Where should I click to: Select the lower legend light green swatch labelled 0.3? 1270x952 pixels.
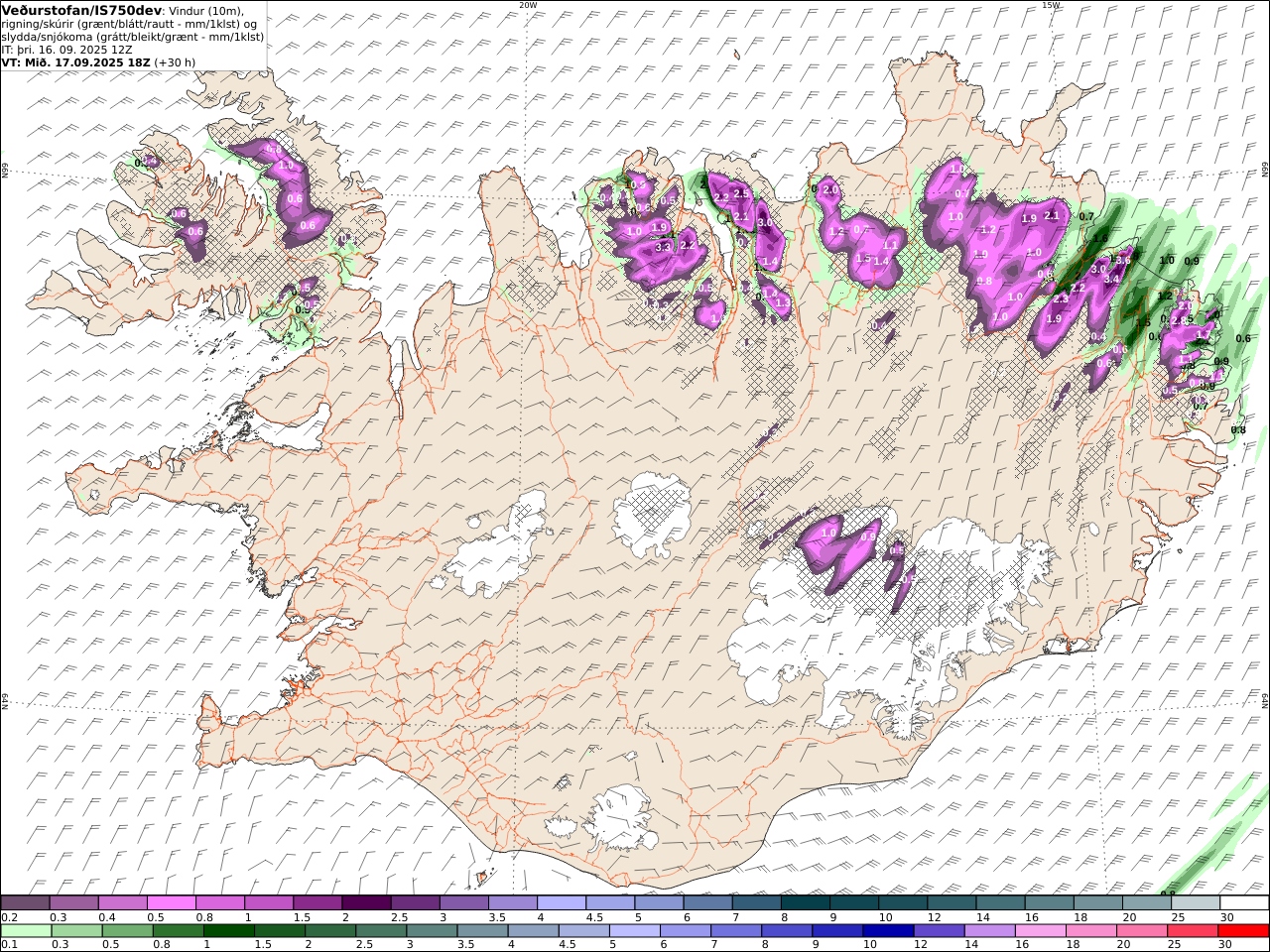point(77,931)
